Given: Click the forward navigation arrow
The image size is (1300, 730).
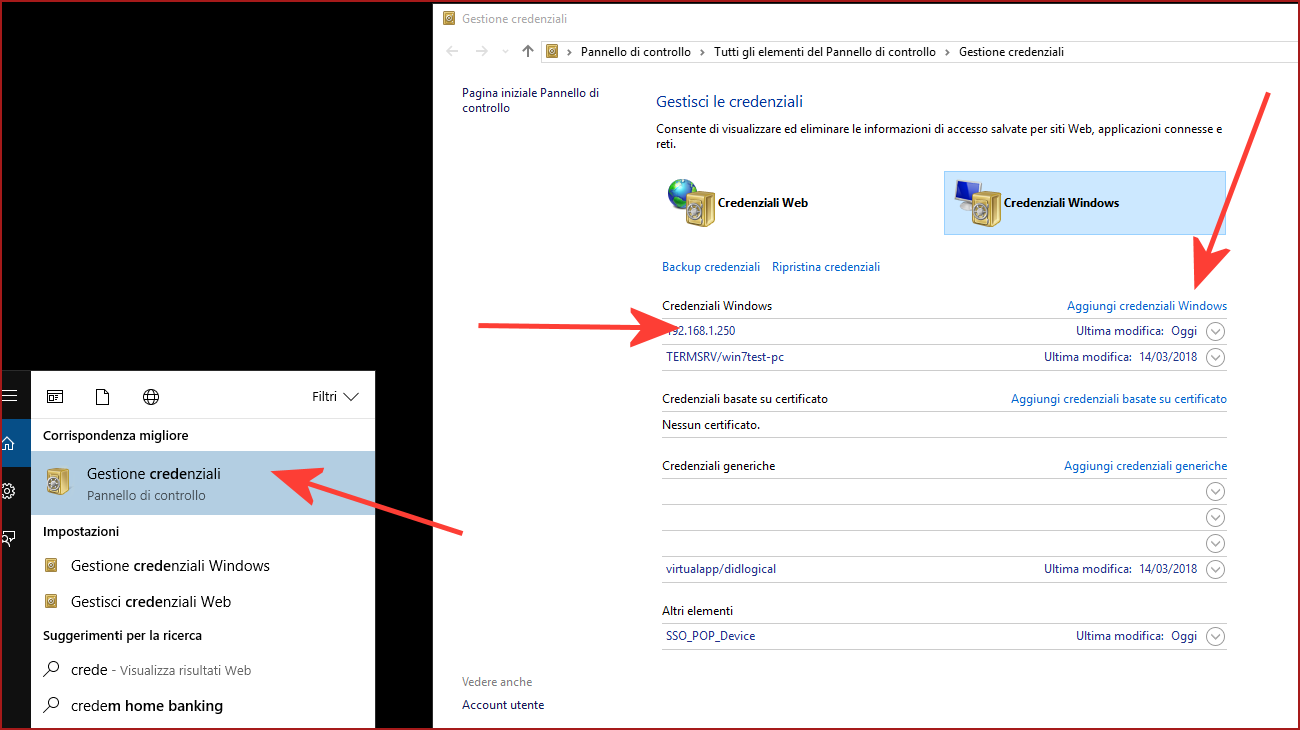Looking at the screenshot, I should (482, 51).
